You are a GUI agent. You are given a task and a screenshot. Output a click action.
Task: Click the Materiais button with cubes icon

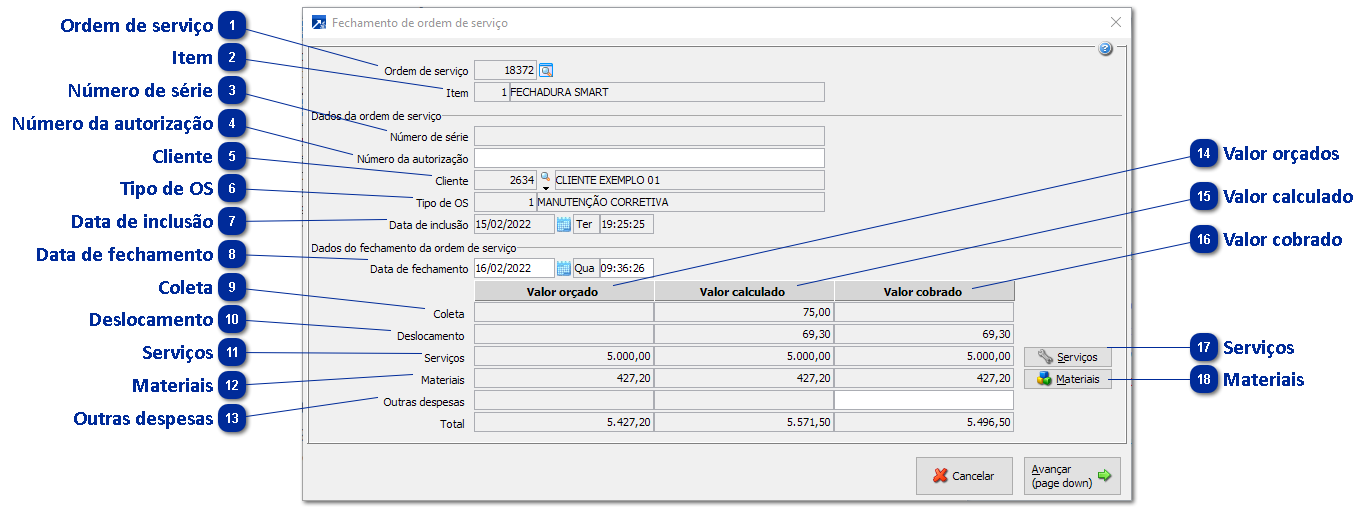click(x=1068, y=379)
